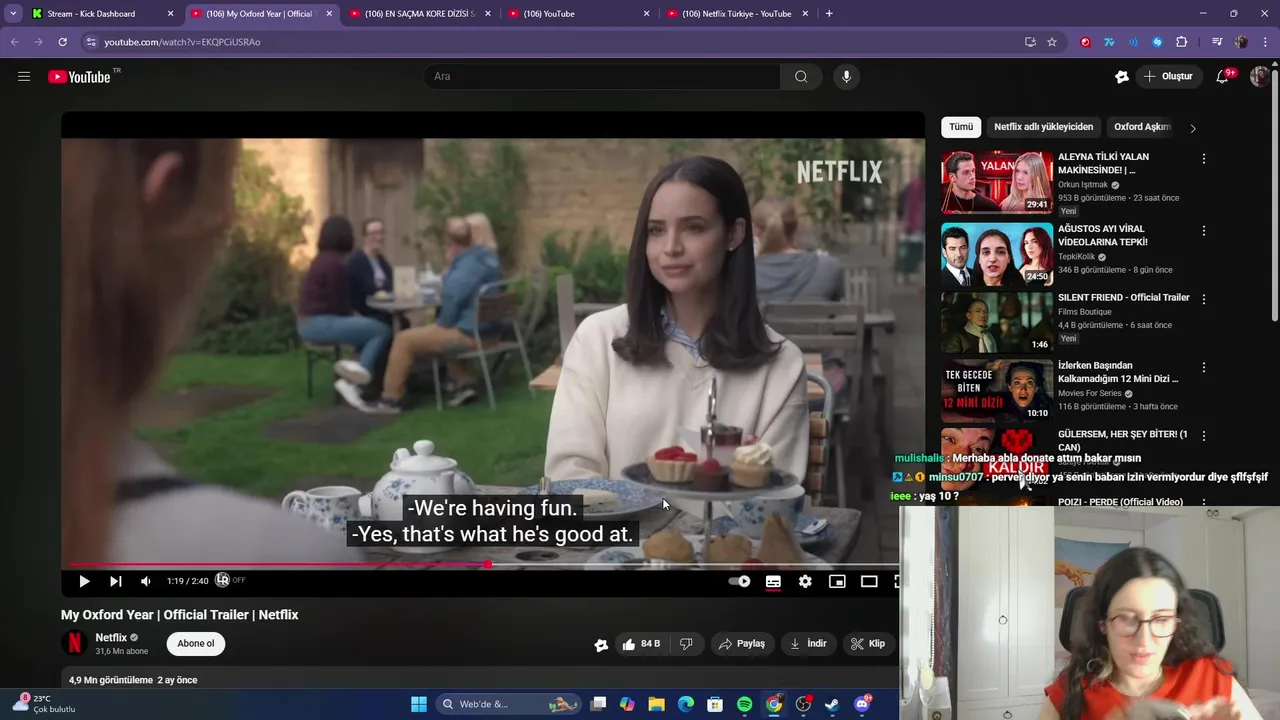
Task: Open options for ALEYNA TİLKİ YALAN video
Action: pos(1204,159)
